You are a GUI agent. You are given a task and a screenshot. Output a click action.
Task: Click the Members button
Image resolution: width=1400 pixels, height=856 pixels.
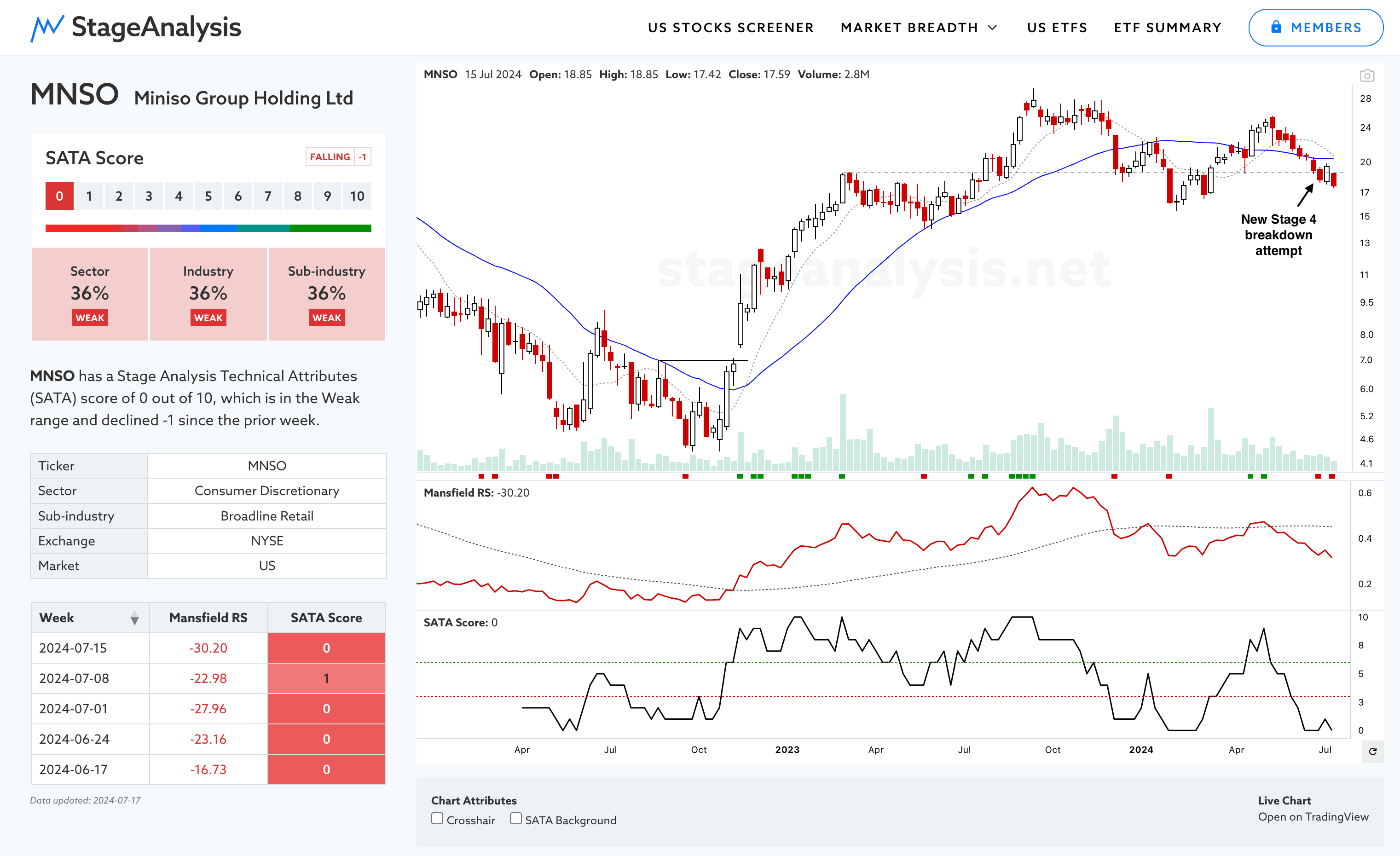pyautogui.click(x=1315, y=27)
